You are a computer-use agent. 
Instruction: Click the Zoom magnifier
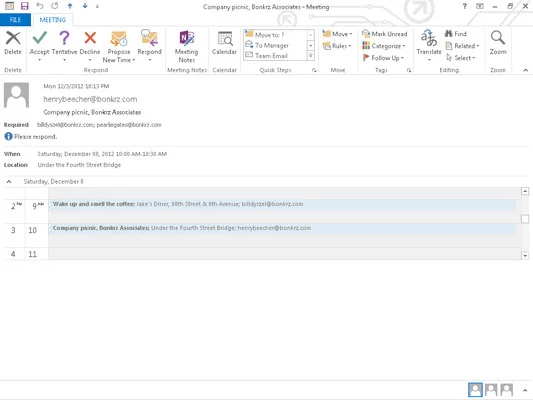point(498,43)
